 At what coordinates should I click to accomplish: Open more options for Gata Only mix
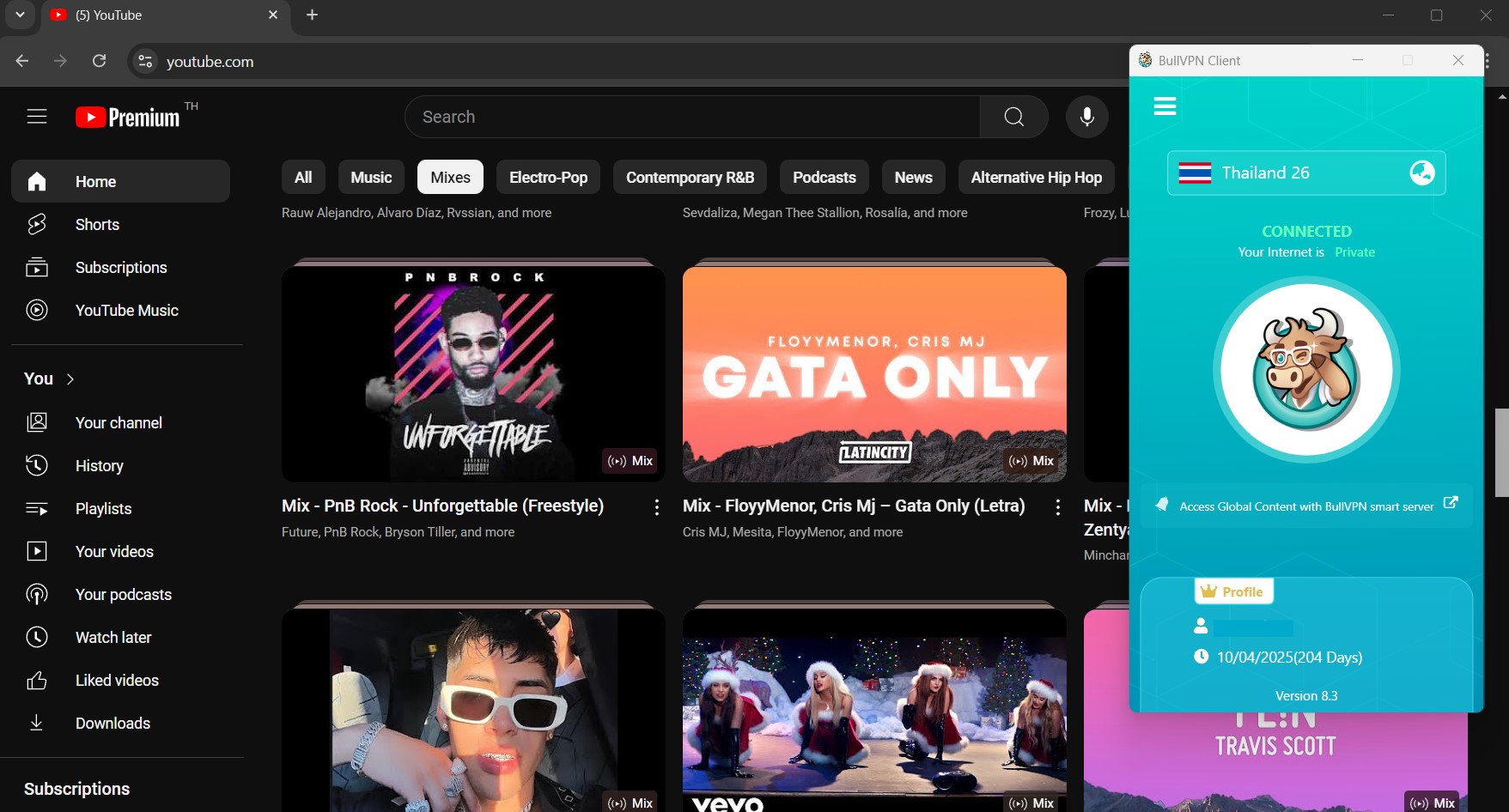pyautogui.click(x=1058, y=507)
